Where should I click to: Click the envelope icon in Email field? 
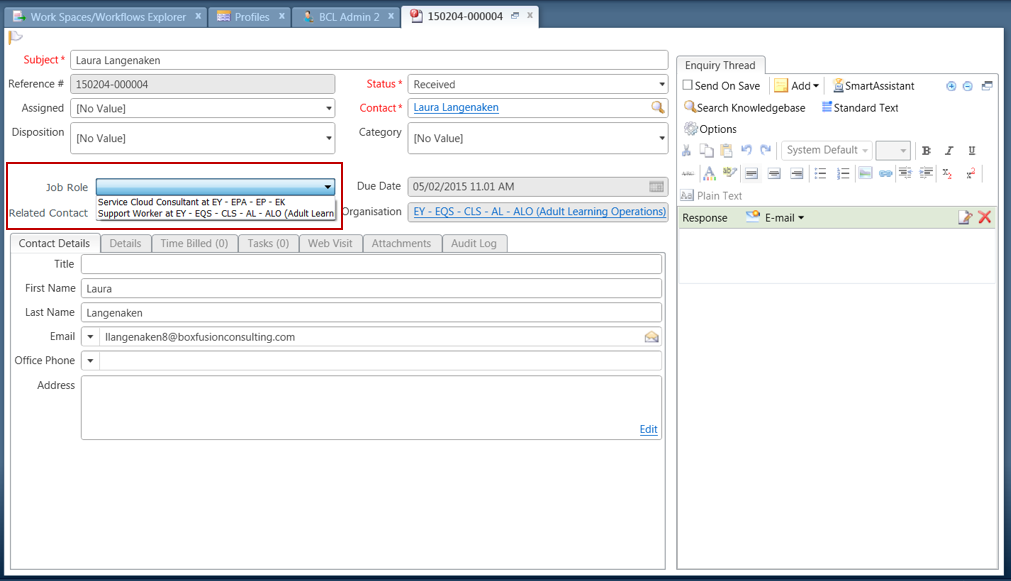pyautogui.click(x=652, y=337)
